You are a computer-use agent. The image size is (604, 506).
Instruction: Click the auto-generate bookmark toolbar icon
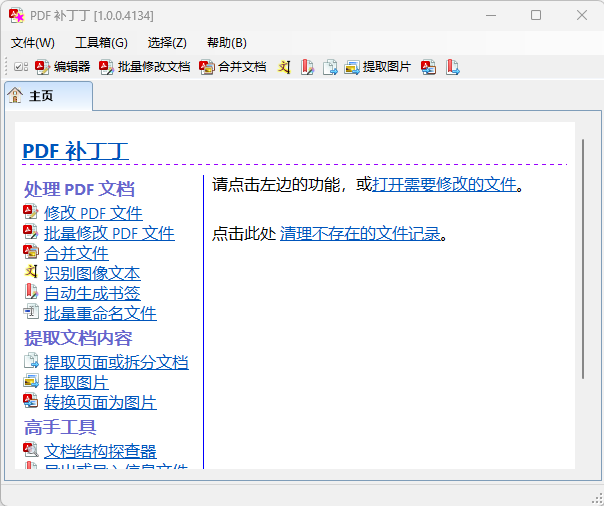307,67
